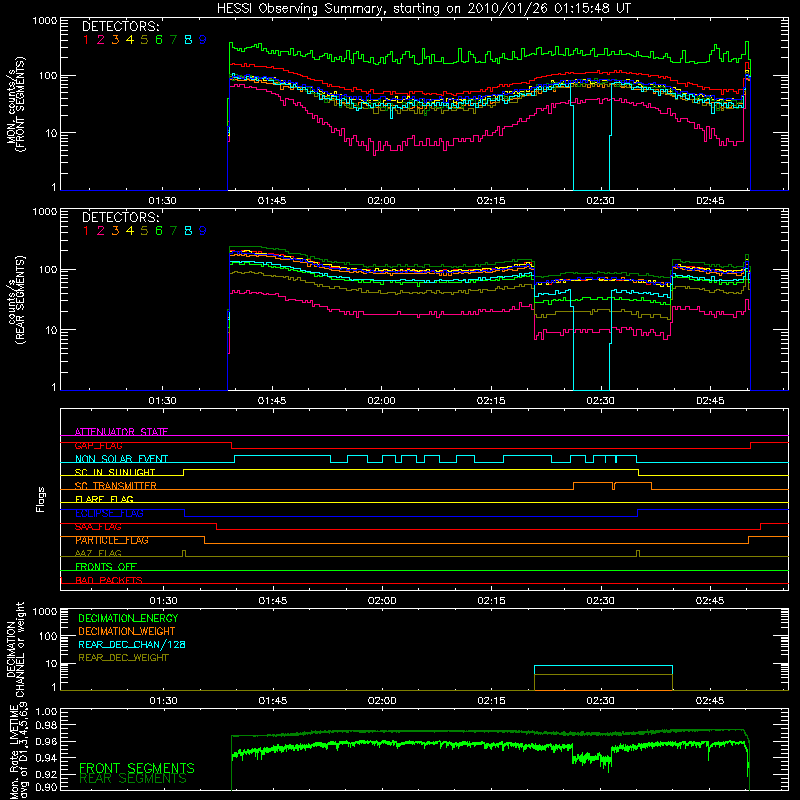This screenshot has height=800, width=800.
Task: Click the REAR_DEC_WEIGHT legend entry
Action: click(123, 658)
